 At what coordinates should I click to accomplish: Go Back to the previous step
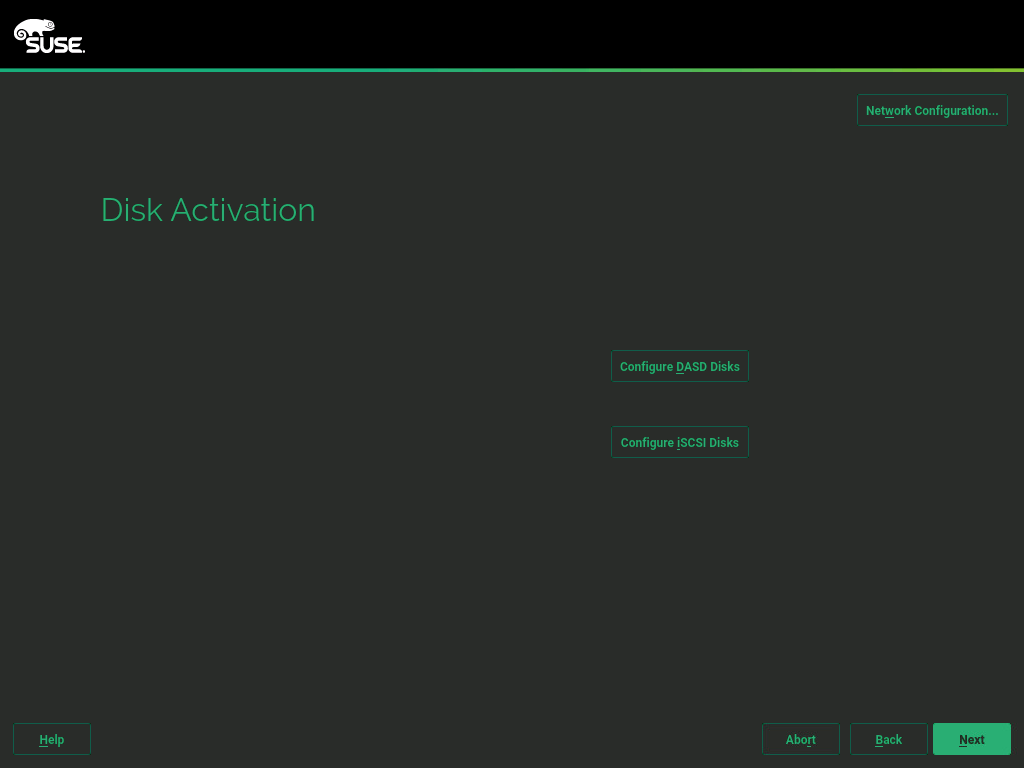tap(888, 739)
